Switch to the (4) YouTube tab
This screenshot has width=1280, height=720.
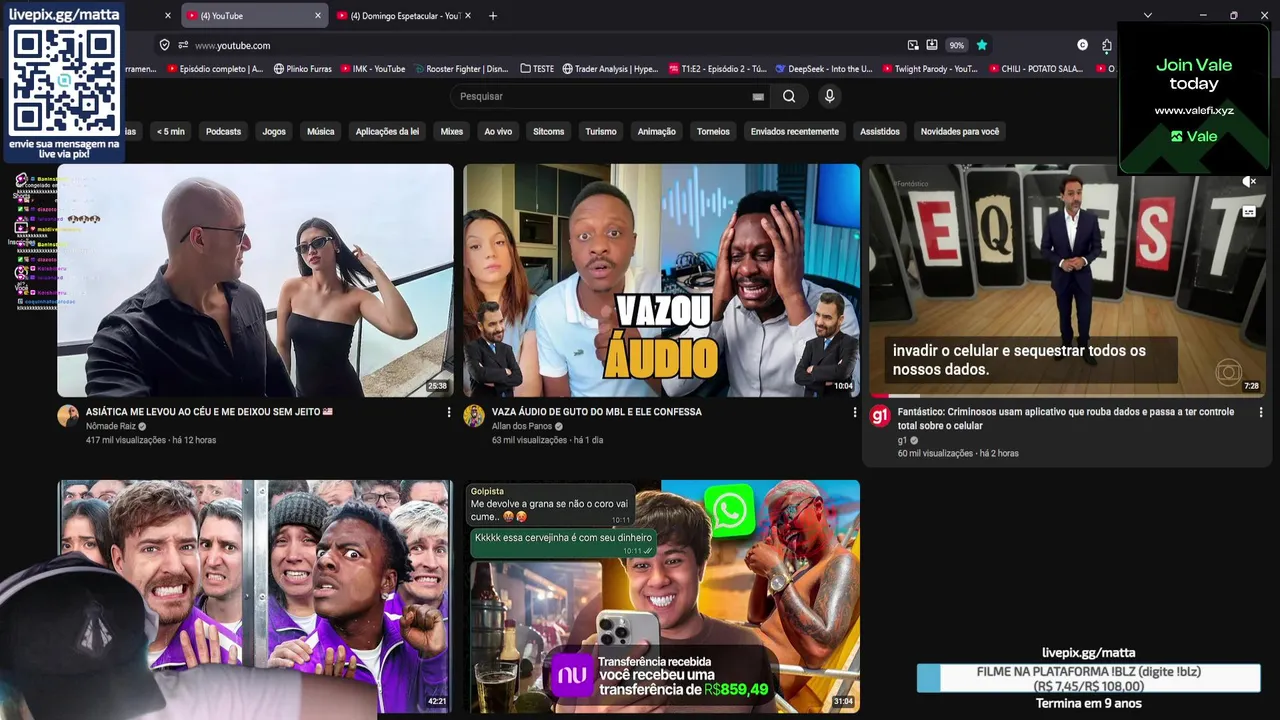pos(255,16)
